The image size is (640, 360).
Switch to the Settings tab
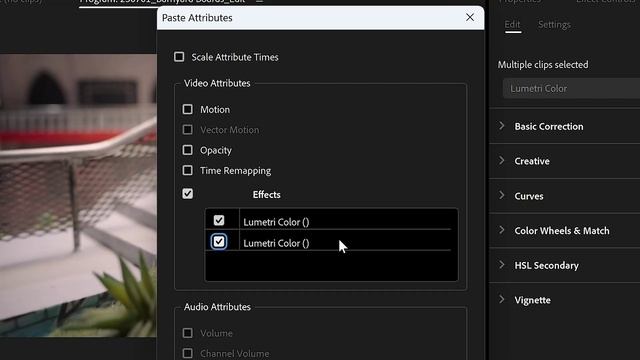[554, 24]
